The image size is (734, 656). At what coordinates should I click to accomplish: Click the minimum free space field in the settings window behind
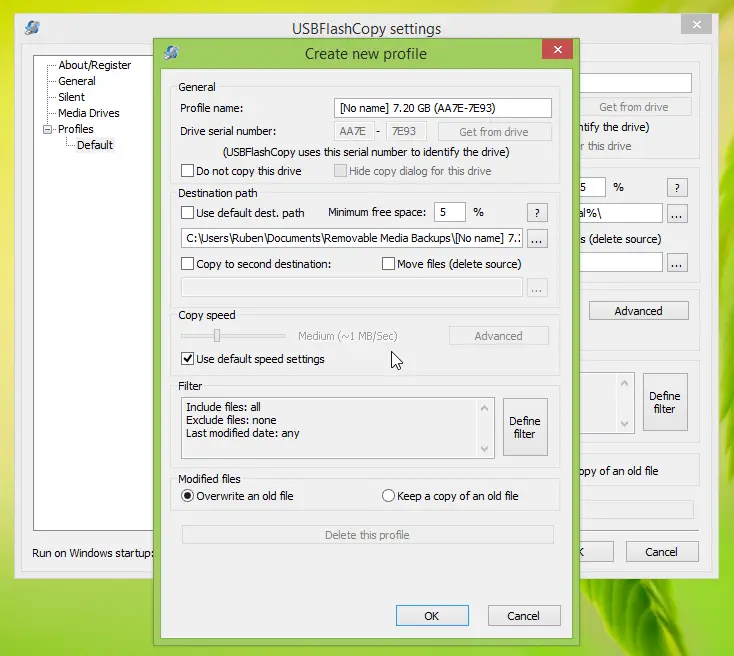[592, 187]
